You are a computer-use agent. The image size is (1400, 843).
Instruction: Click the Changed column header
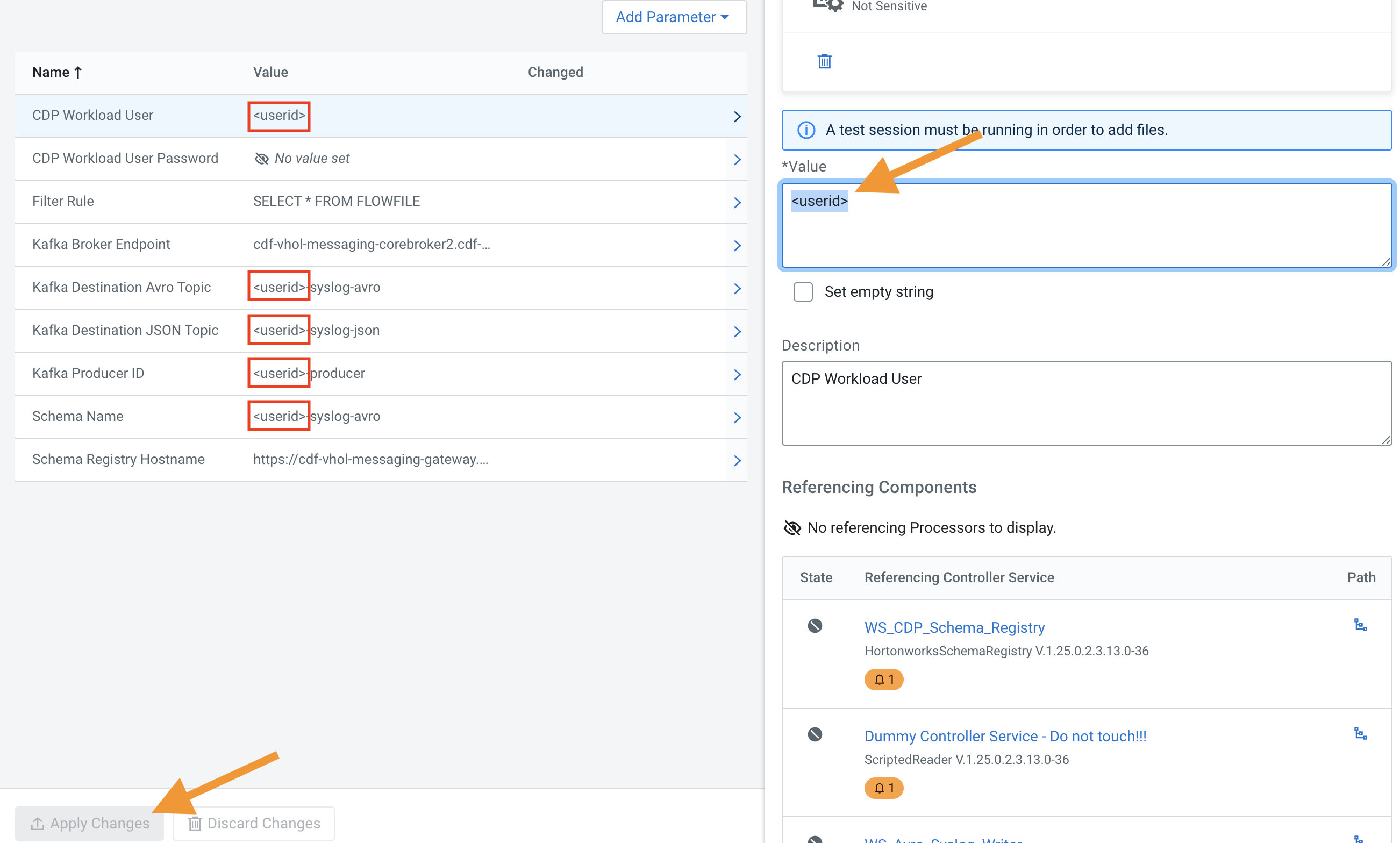tap(555, 72)
